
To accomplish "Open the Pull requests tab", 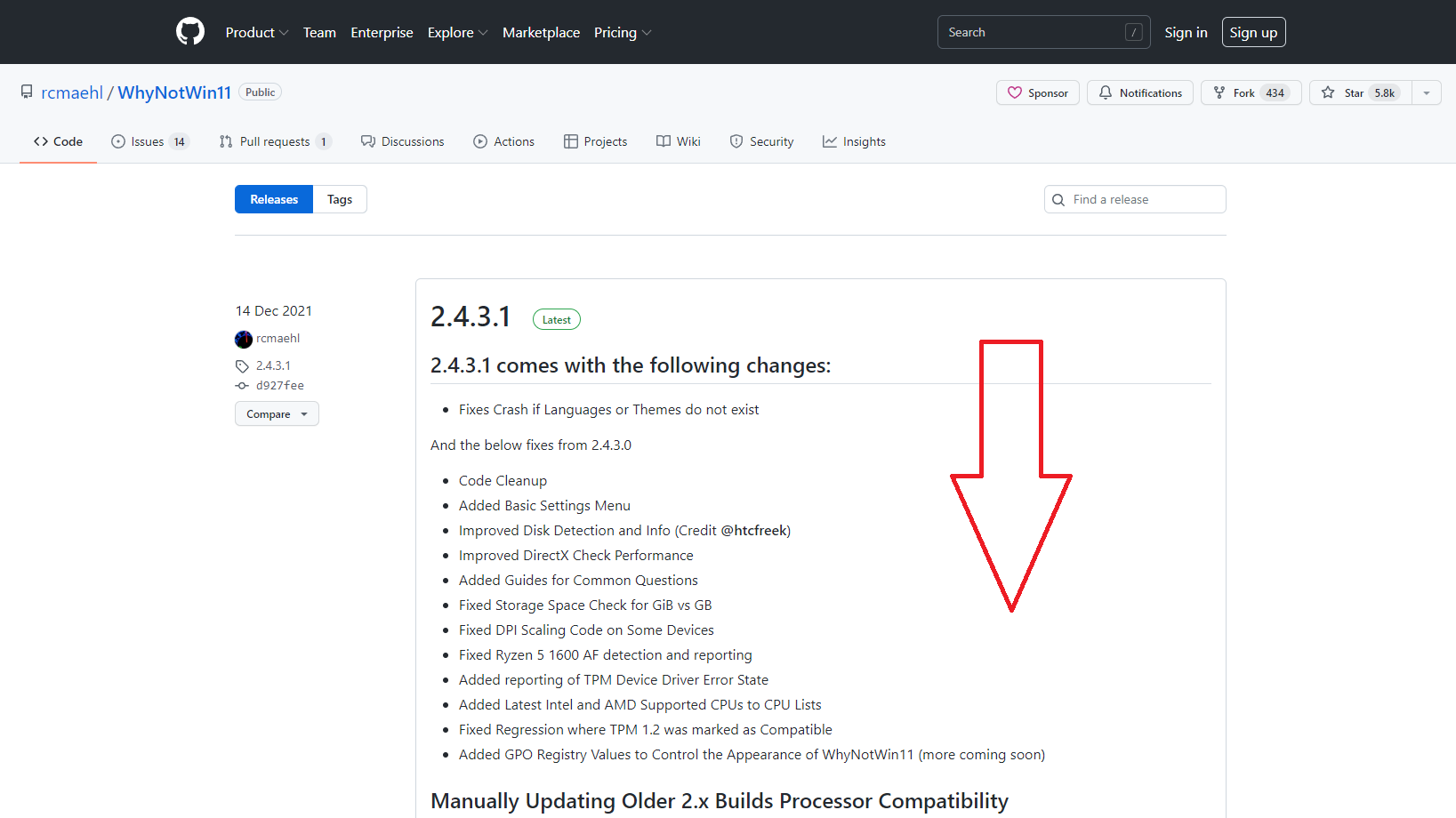I will pyautogui.click(x=276, y=141).
